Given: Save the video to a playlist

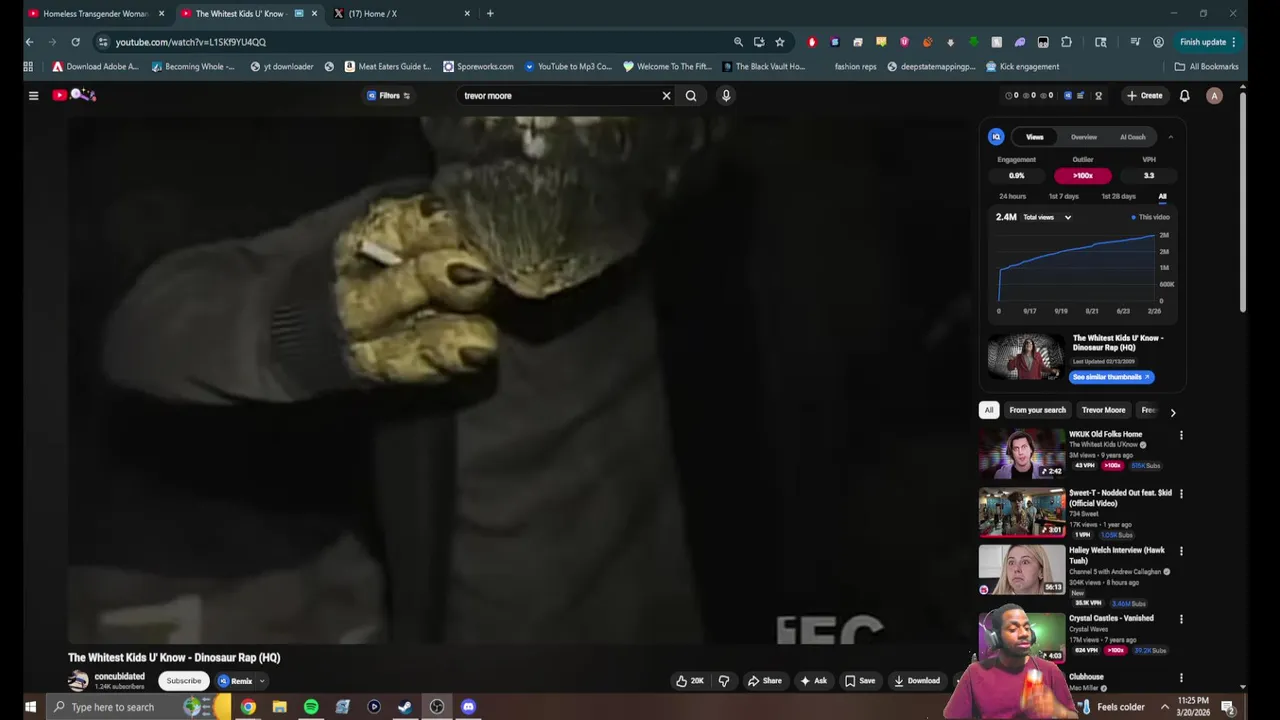Looking at the screenshot, I should [x=860, y=681].
